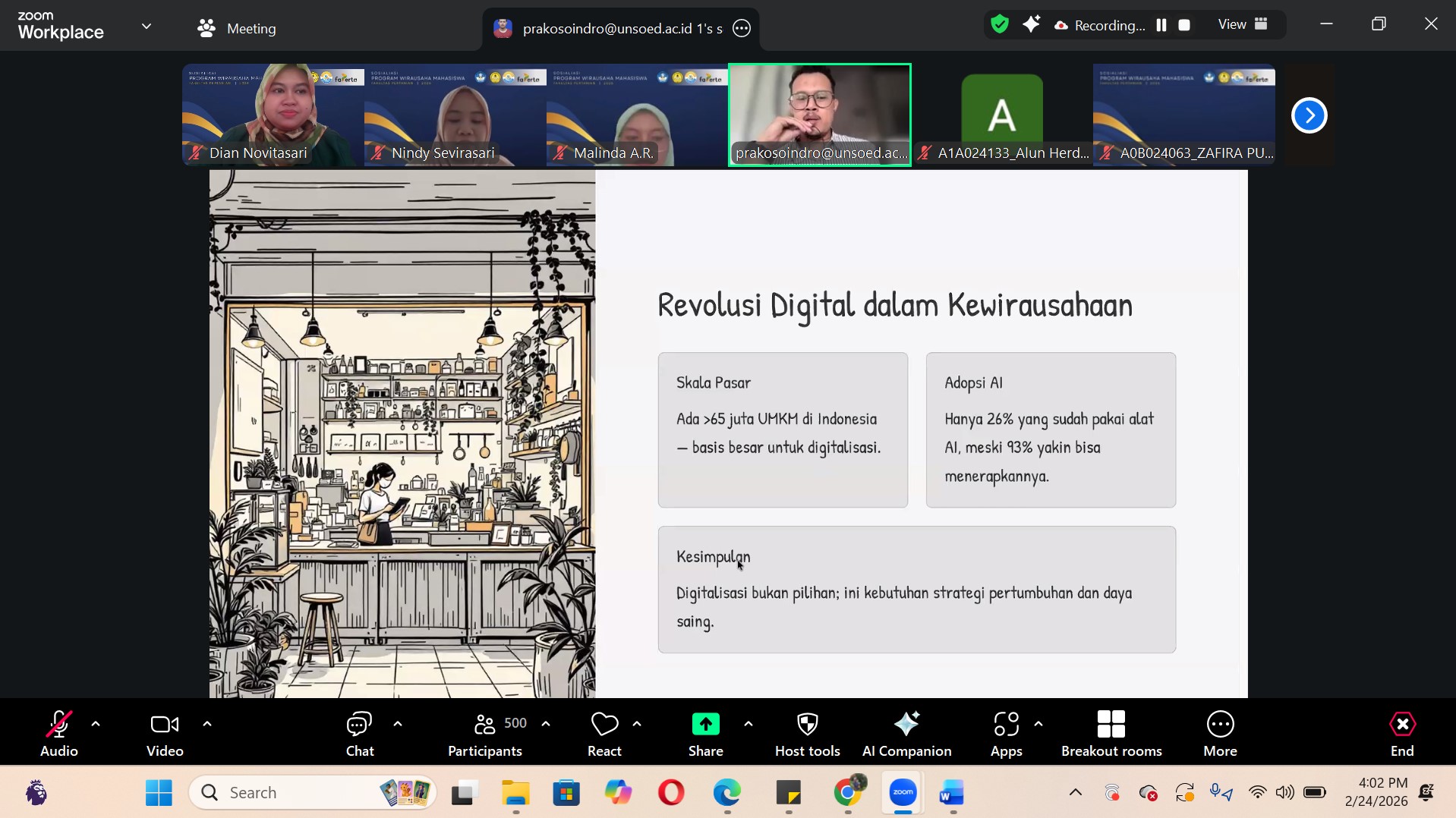
Task: Open the Apps panel
Action: coord(1006,733)
